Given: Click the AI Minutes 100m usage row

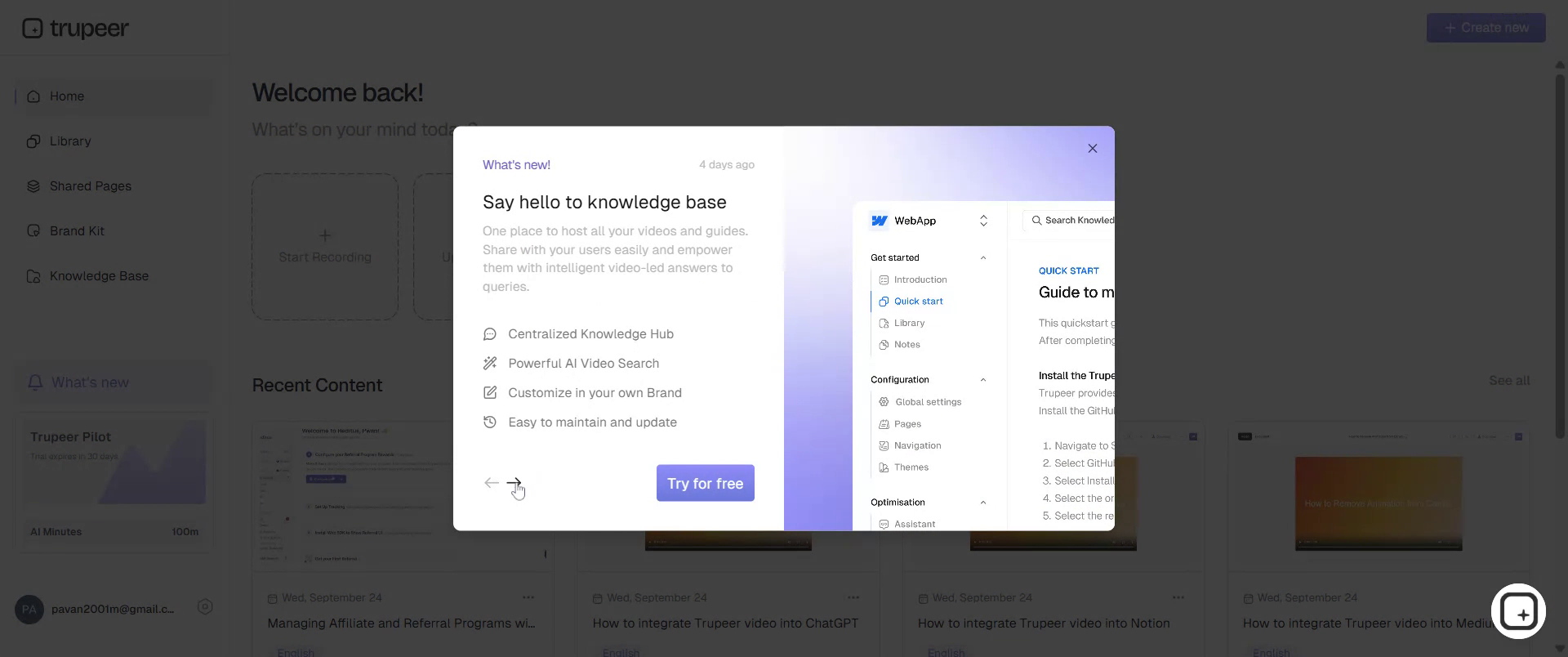Looking at the screenshot, I should click(114, 532).
